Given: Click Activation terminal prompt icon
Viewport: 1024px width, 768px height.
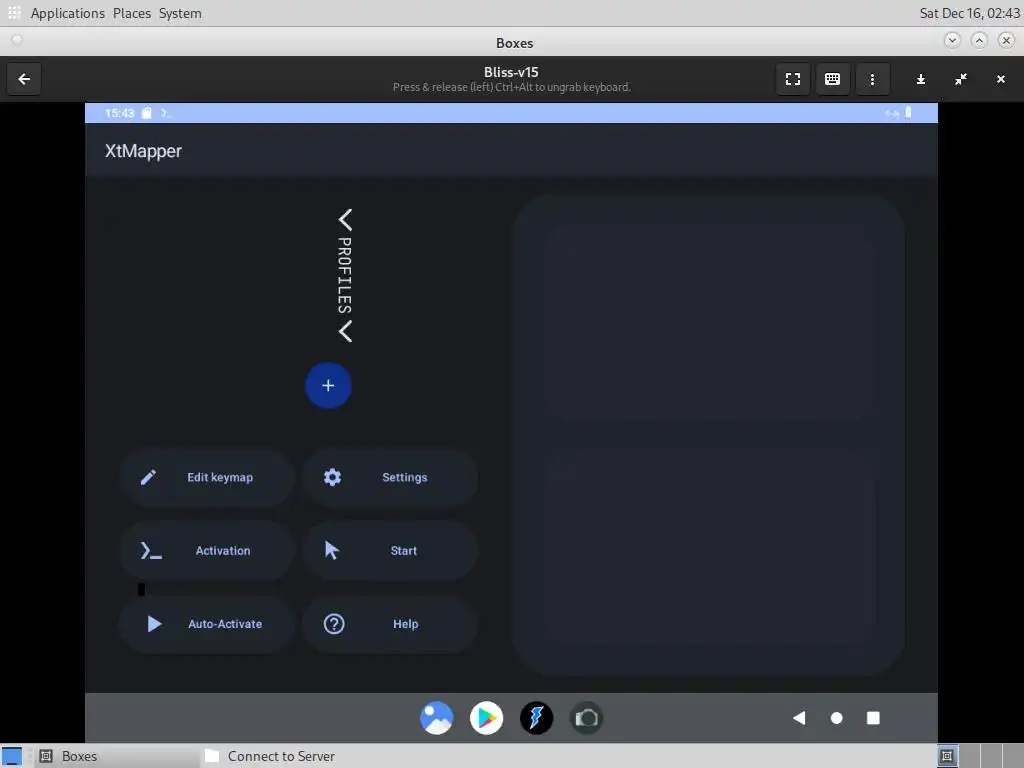Looking at the screenshot, I should (x=151, y=551).
